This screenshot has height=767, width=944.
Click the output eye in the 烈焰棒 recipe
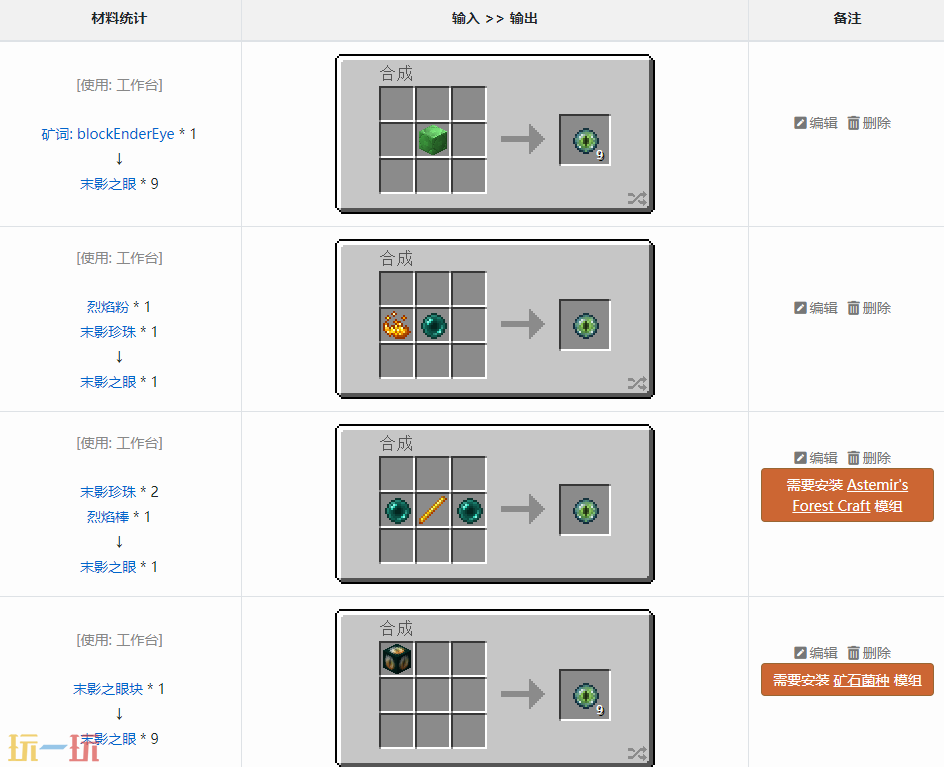point(585,510)
